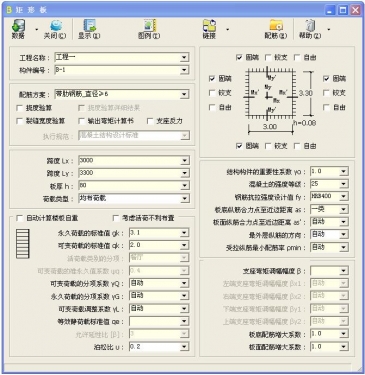Image resolution: width=365 pixels, height=375 pixels.
Task: Click the stacked slab layers icon
Action: [23, 244]
